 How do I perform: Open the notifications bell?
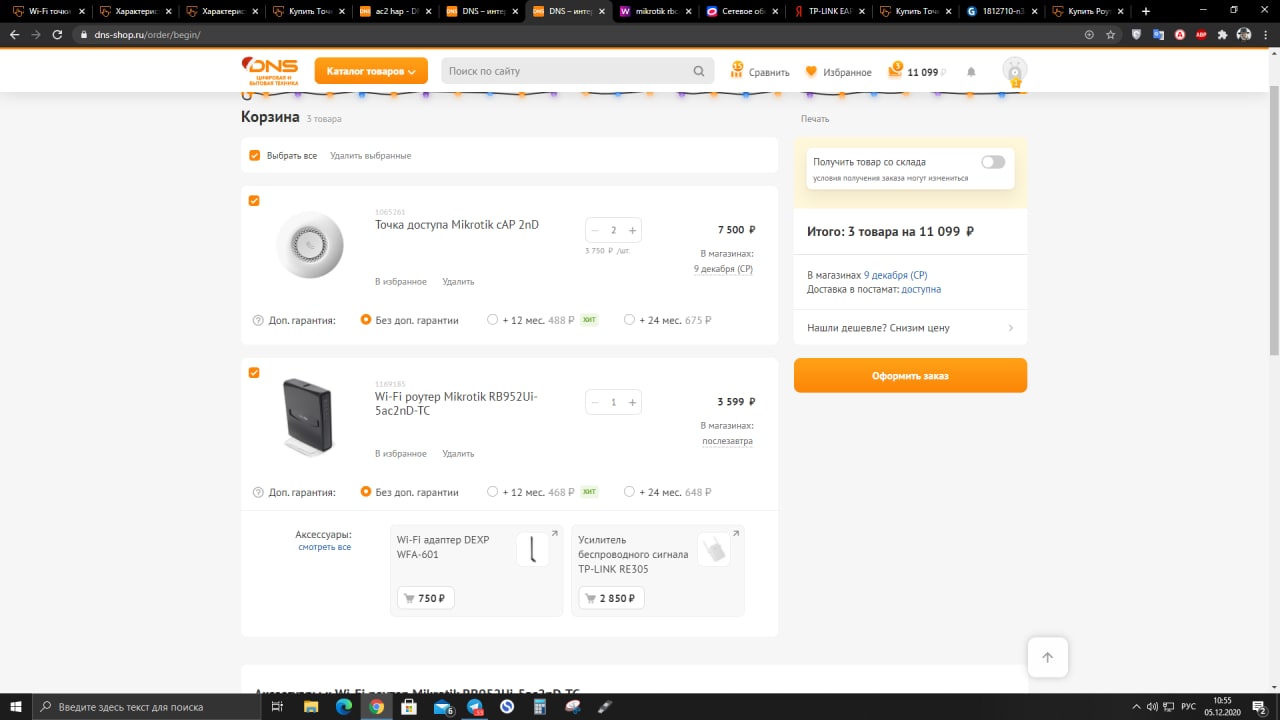[x=971, y=72]
